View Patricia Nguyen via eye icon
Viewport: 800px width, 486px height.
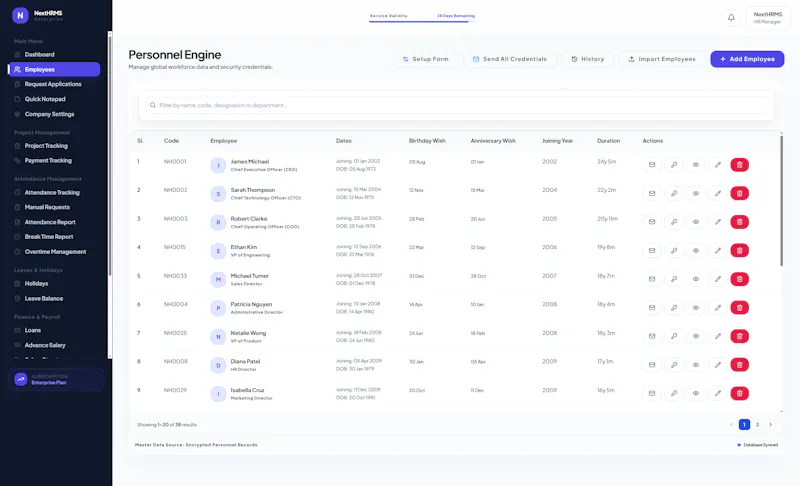point(696,308)
